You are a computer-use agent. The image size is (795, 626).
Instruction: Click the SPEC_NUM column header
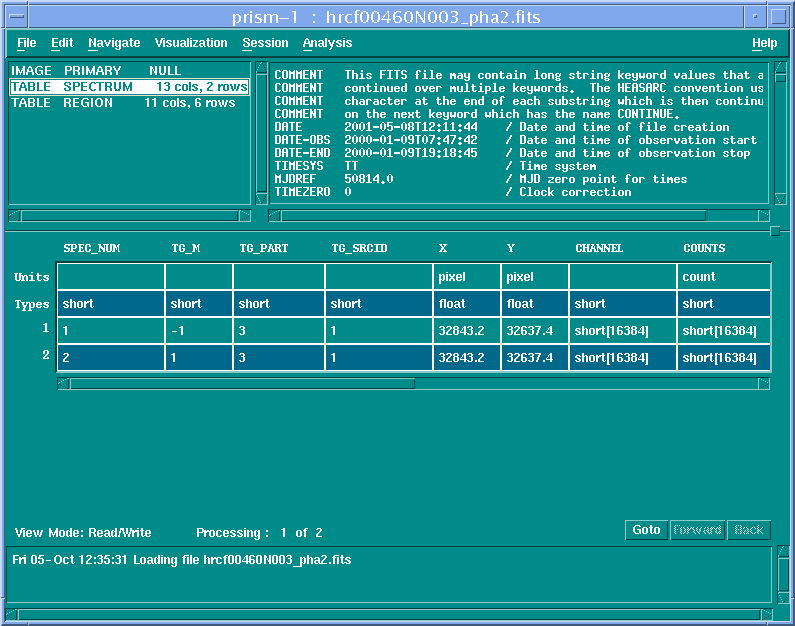pos(92,248)
